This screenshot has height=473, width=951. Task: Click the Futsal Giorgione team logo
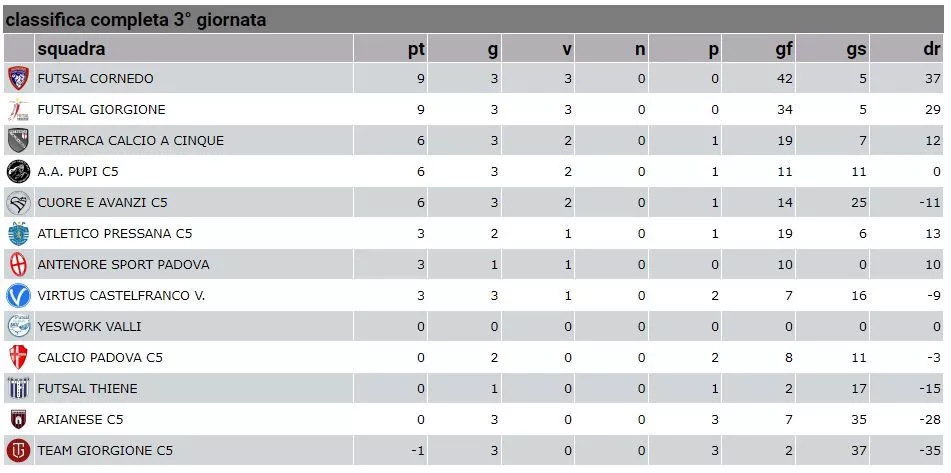(x=18, y=110)
